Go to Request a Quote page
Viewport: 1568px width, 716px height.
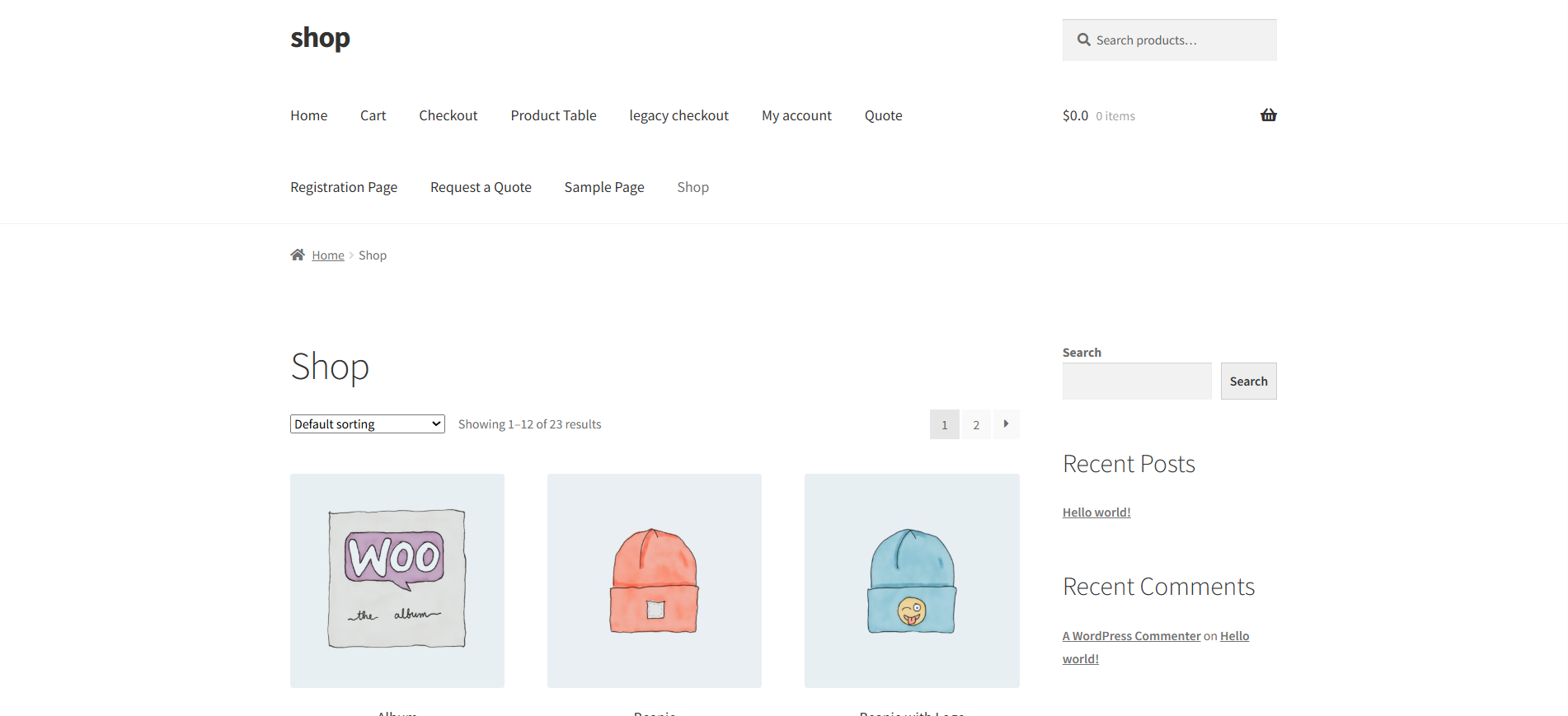(481, 187)
